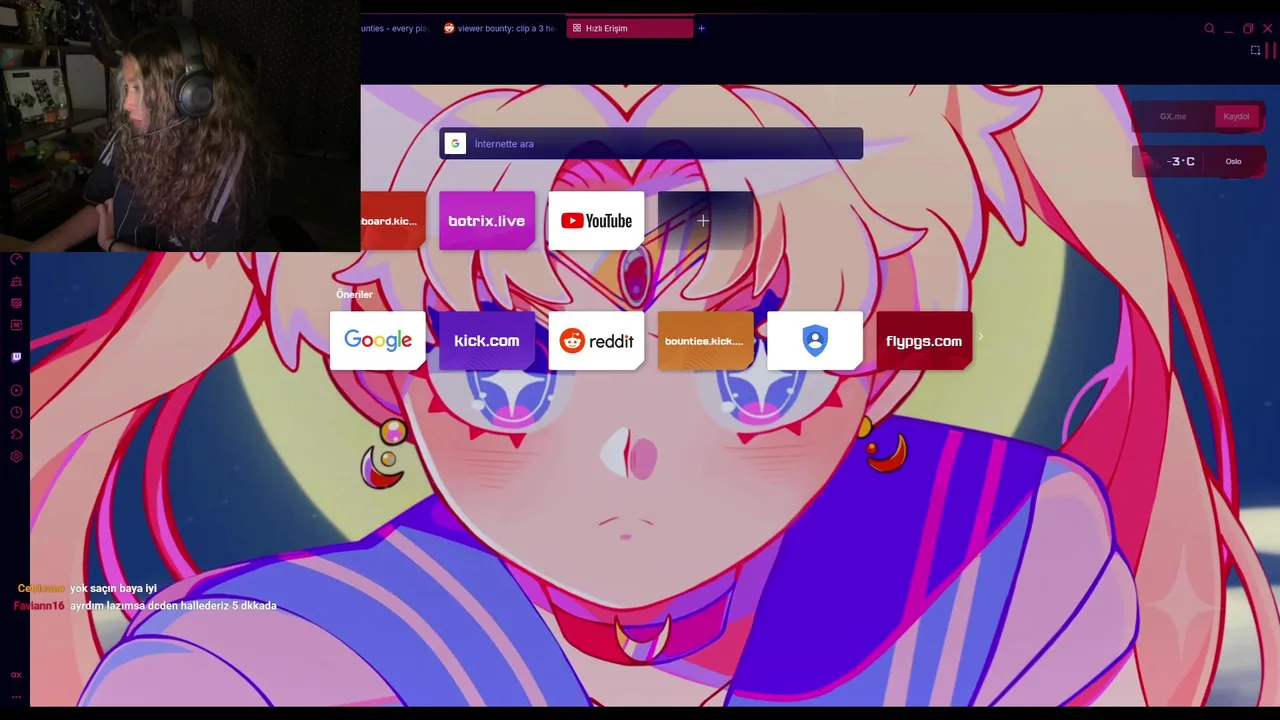Open the board.kic... speed dial tile
The height and width of the screenshot is (720, 1280).
point(393,221)
